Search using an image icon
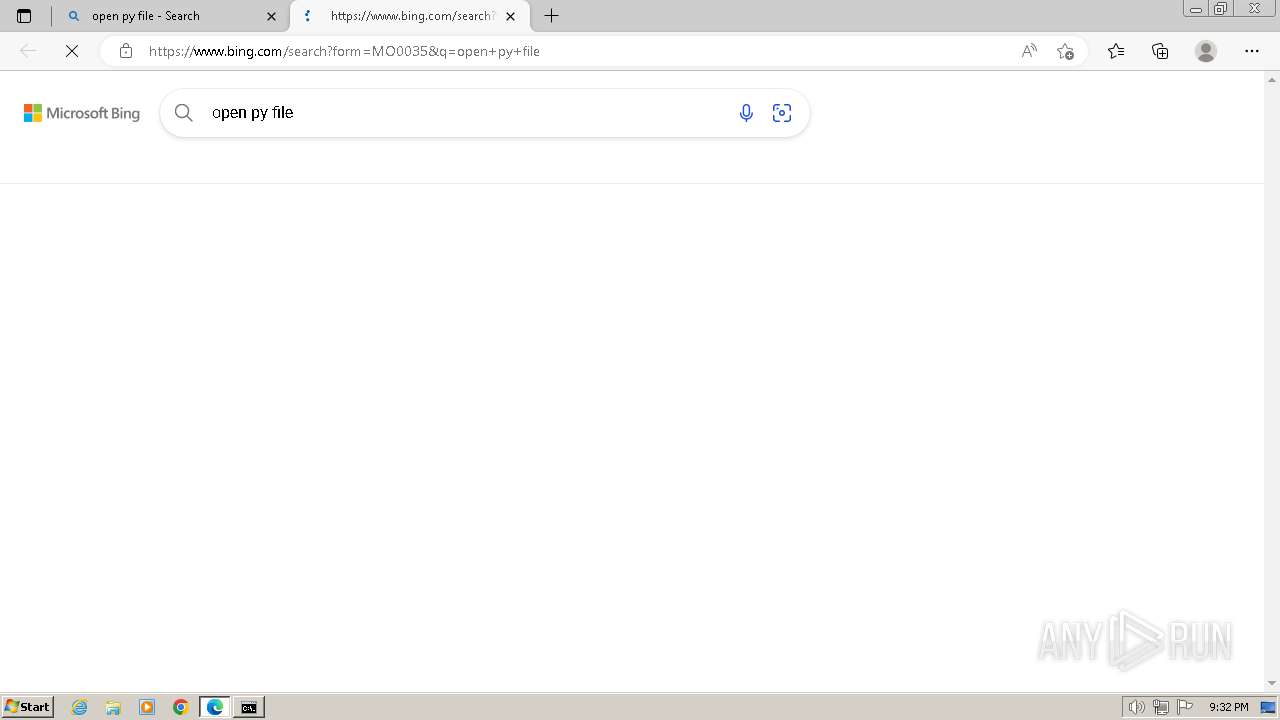1280x720 pixels. 782,113
